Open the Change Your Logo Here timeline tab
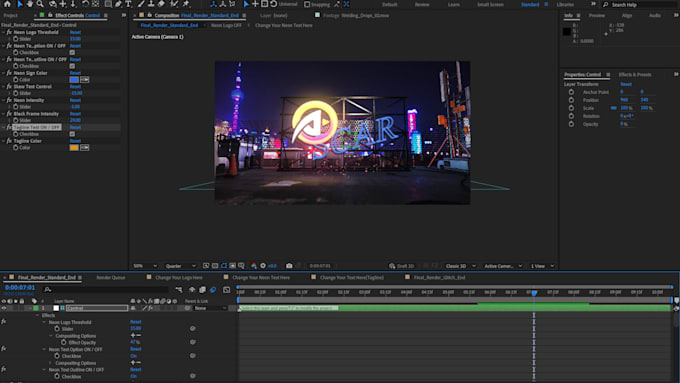The height and width of the screenshot is (383, 680). (x=179, y=277)
